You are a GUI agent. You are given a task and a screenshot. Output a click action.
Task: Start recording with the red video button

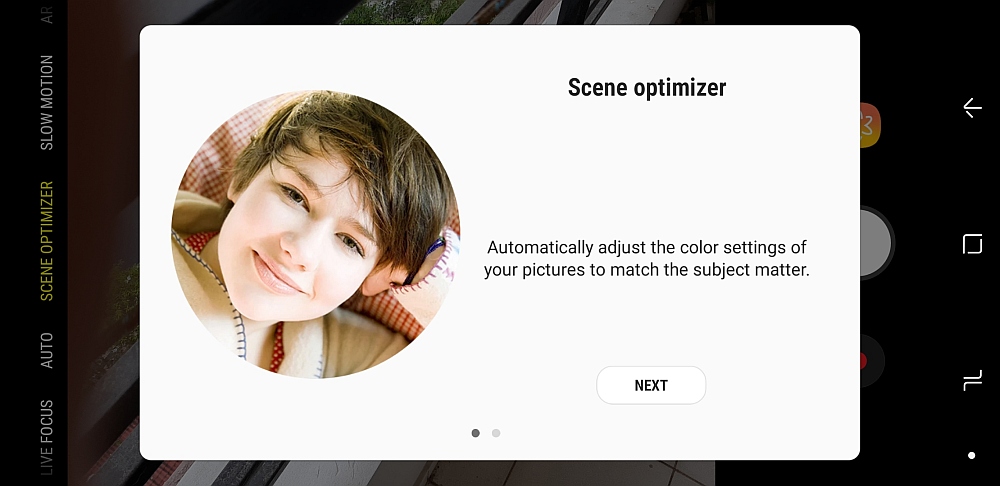pyautogui.click(x=871, y=361)
